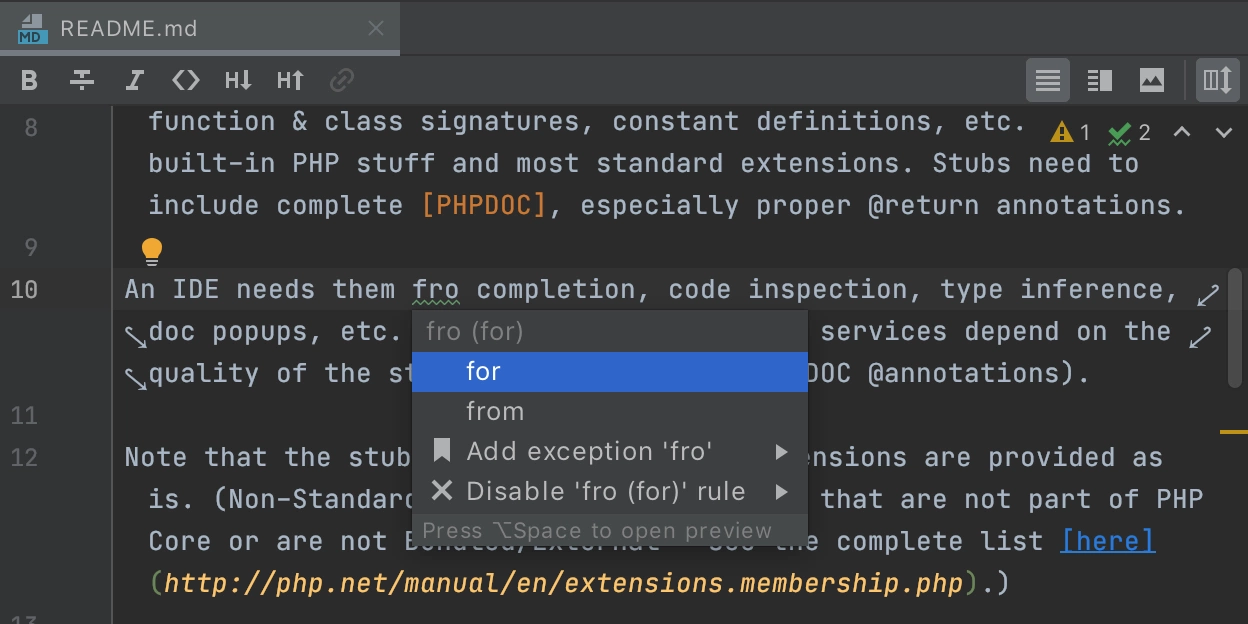This screenshot has height=624, width=1248.
Task: Insert code span with angle brackets icon
Action: point(186,80)
